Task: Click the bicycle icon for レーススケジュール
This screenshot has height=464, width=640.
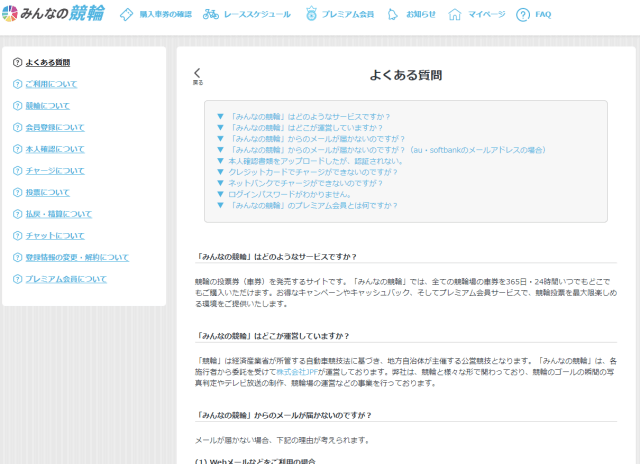Action: (211, 15)
